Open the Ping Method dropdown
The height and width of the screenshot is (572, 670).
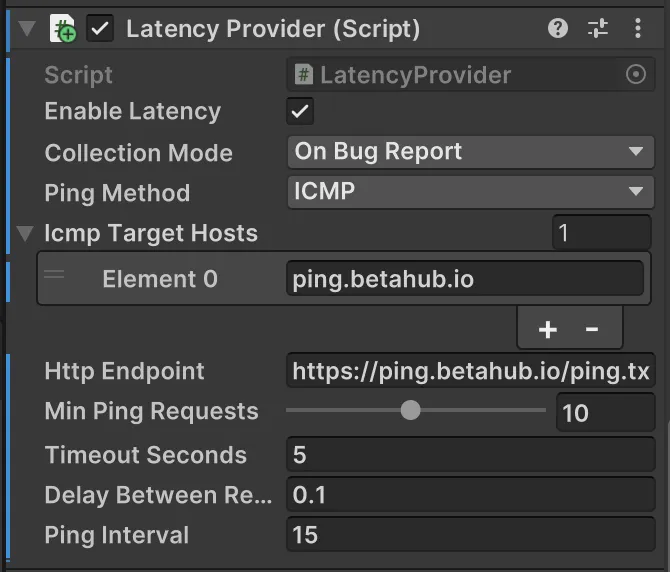470,192
